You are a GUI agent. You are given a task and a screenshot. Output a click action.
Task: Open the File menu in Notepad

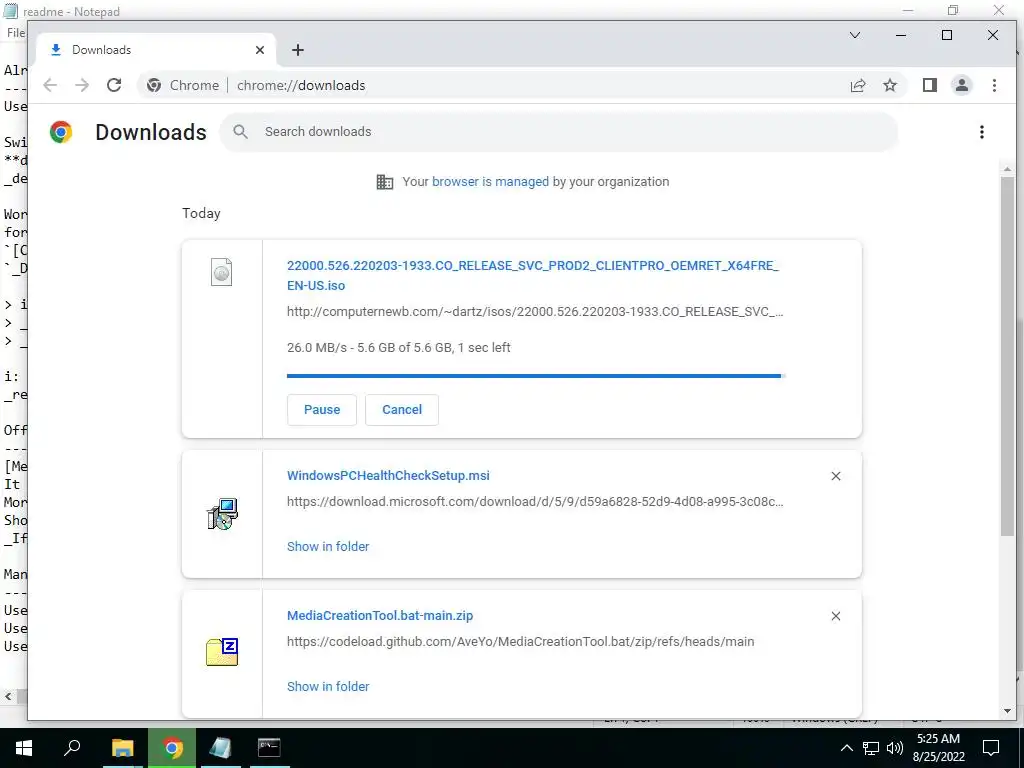16,33
